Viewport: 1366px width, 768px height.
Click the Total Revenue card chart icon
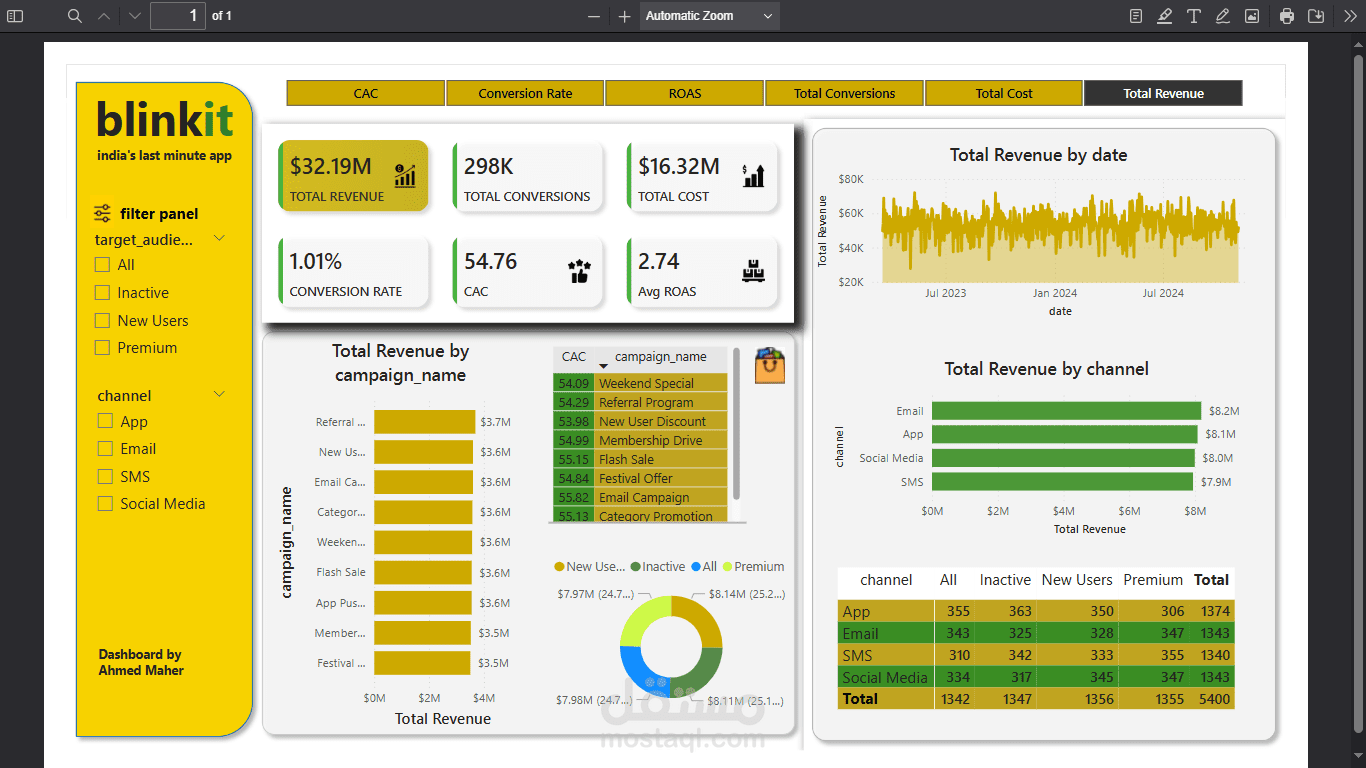[405, 176]
